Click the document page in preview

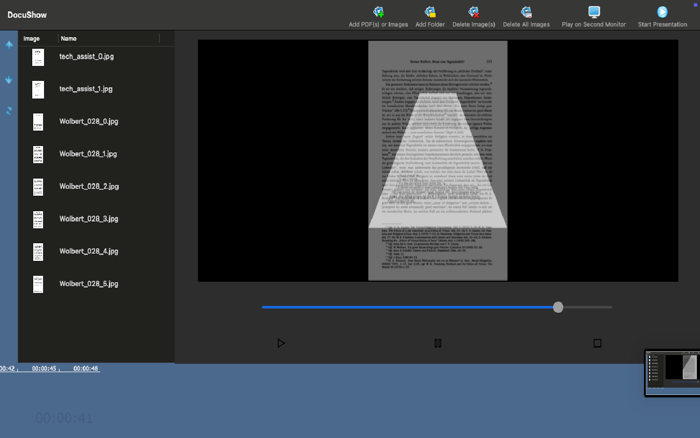point(438,161)
